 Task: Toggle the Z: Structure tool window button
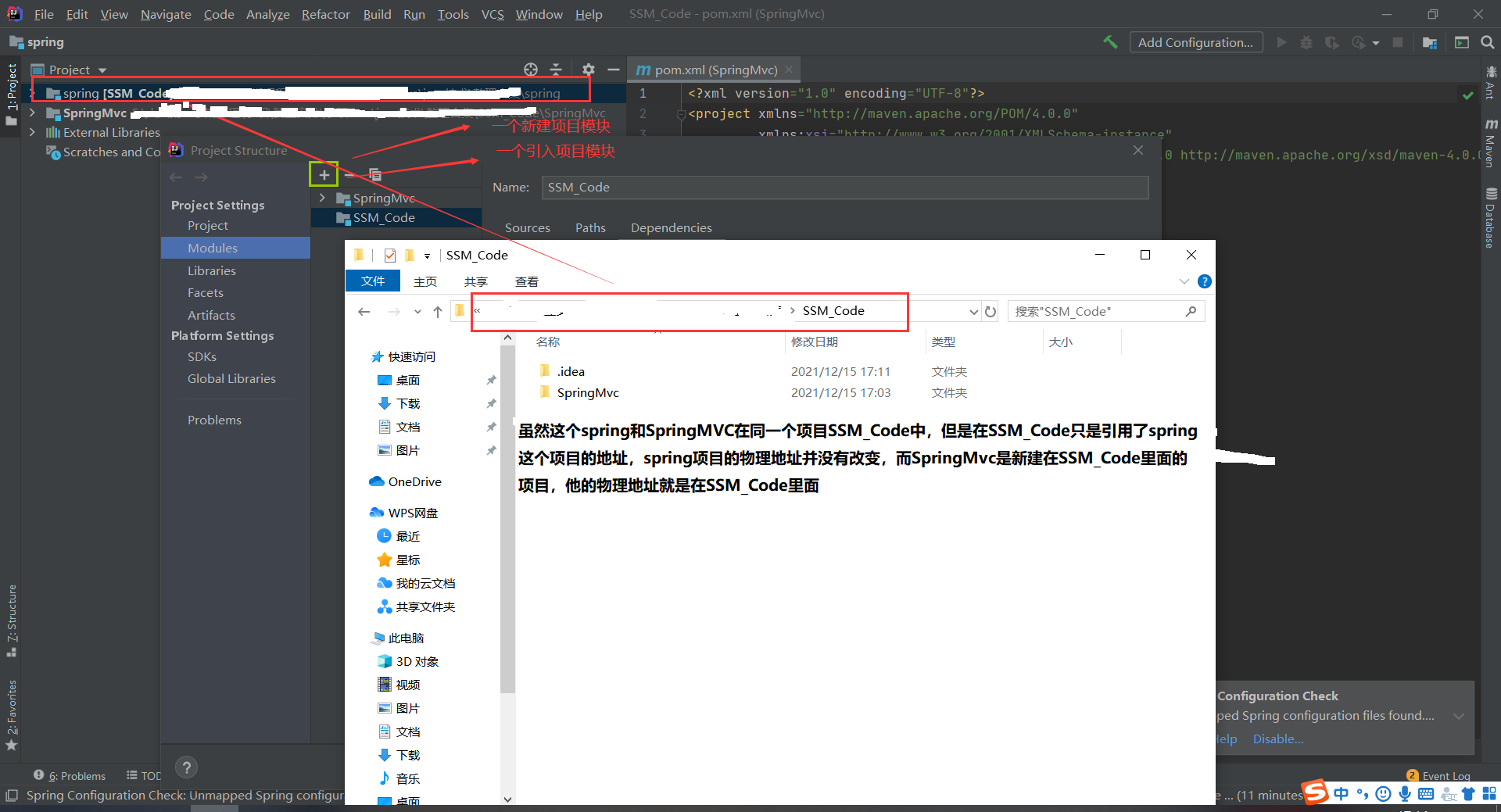[x=11, y=621]
